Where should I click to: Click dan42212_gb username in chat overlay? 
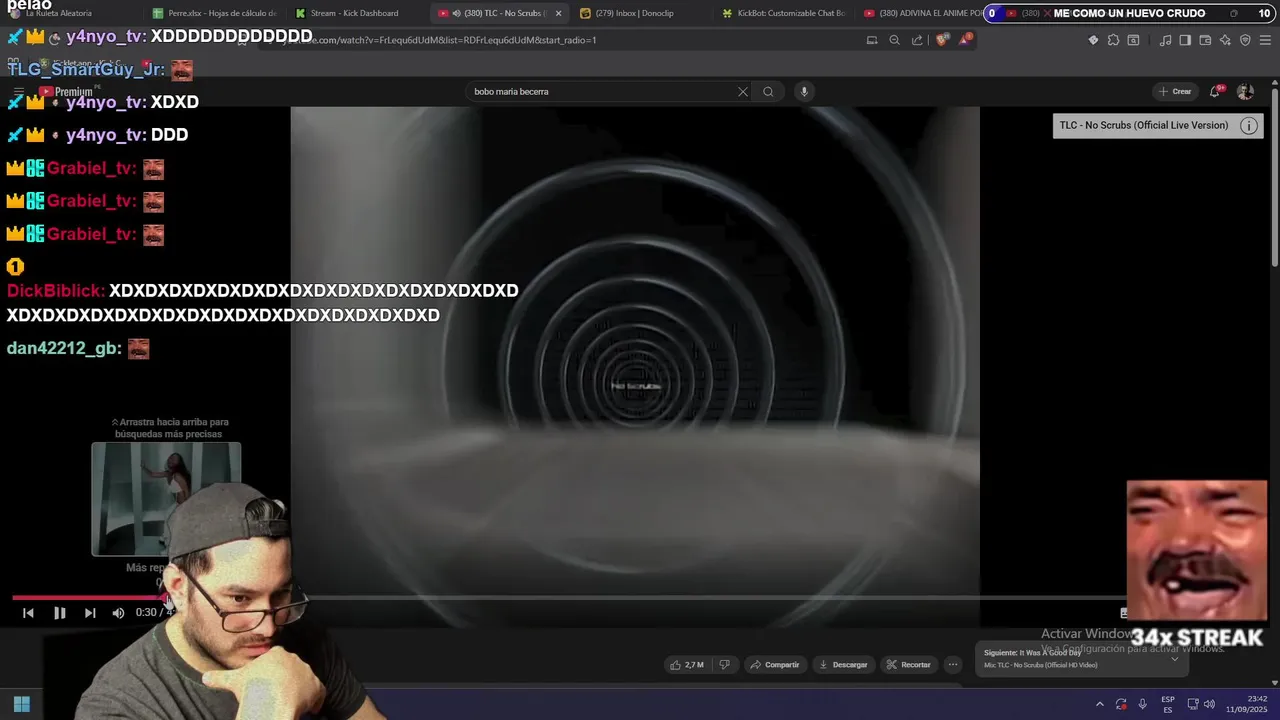(x=64, y=348)
